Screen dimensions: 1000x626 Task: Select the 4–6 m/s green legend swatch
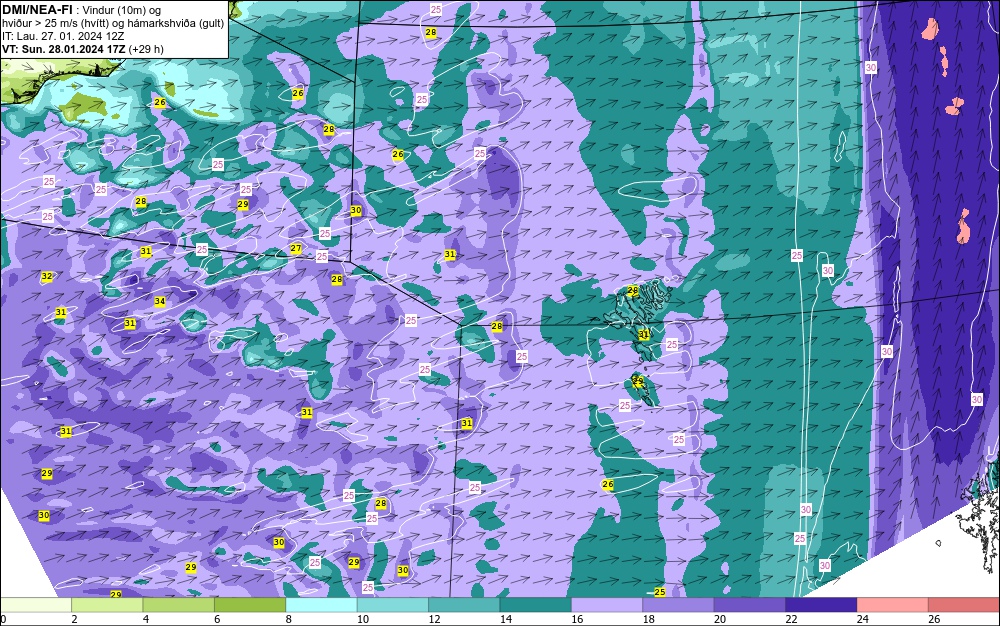pos(179,605)
